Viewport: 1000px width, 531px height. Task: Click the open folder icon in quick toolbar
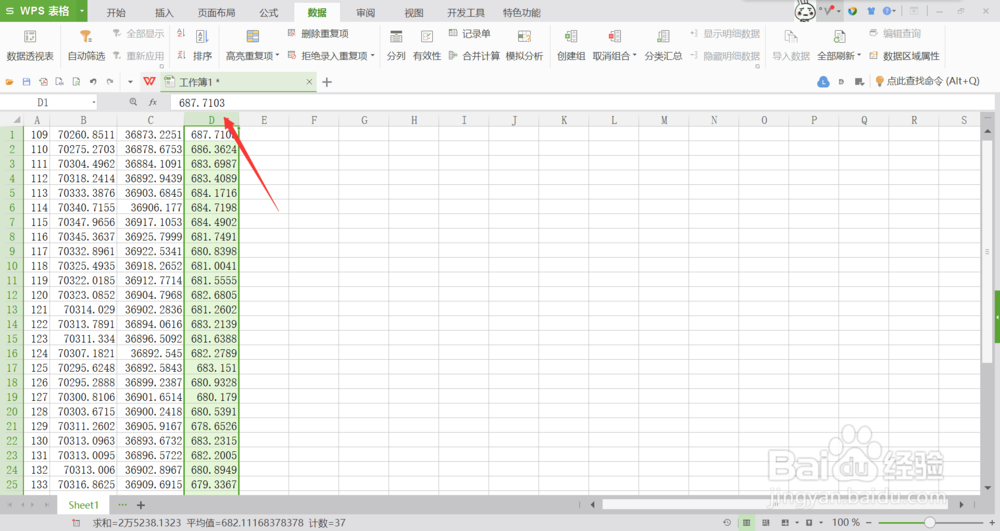pos(10,82)
